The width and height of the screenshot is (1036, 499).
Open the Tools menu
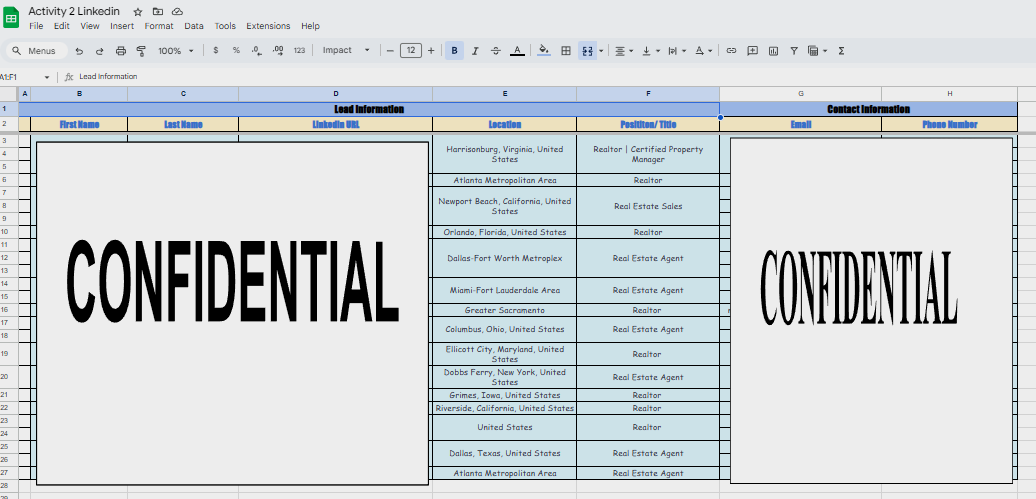[x=225, y=26]
